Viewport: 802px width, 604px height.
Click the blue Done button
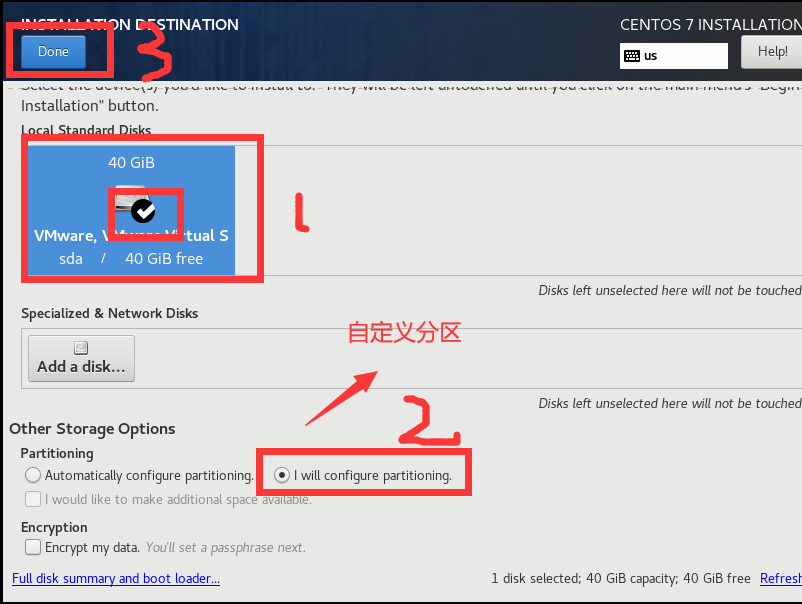[53, 51]
